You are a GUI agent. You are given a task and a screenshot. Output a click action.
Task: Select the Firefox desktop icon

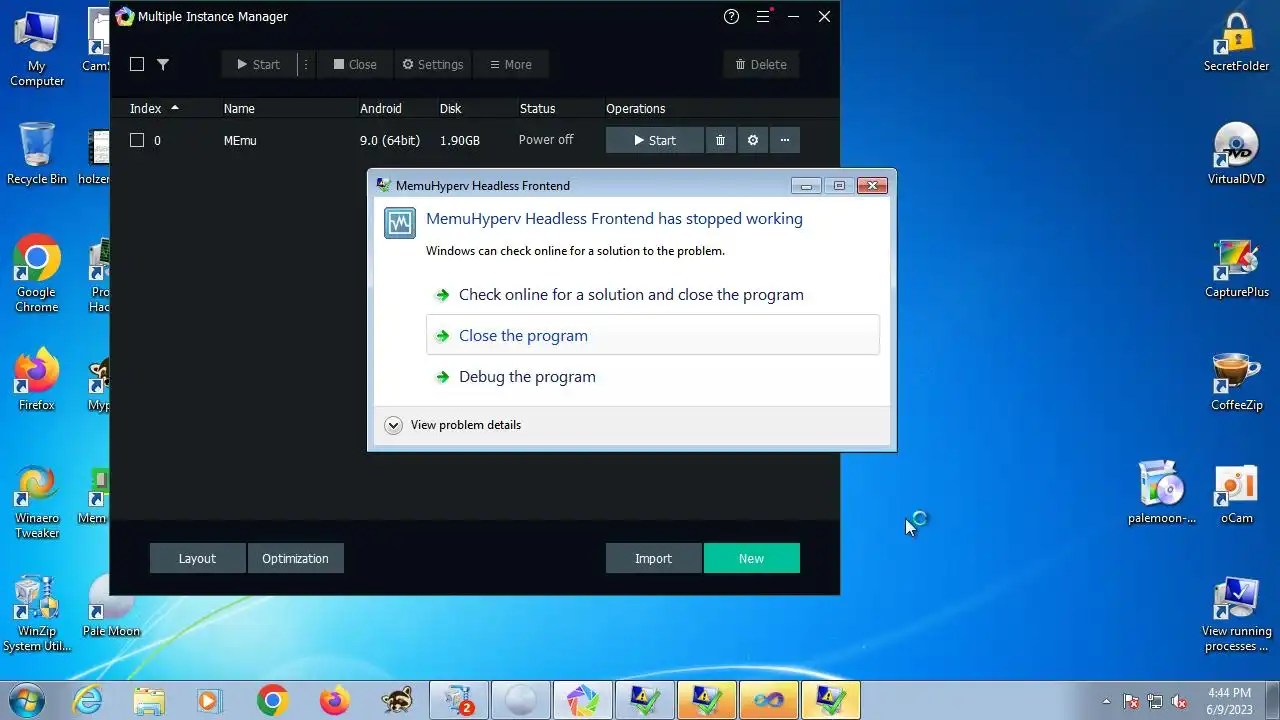pos(37,380)
